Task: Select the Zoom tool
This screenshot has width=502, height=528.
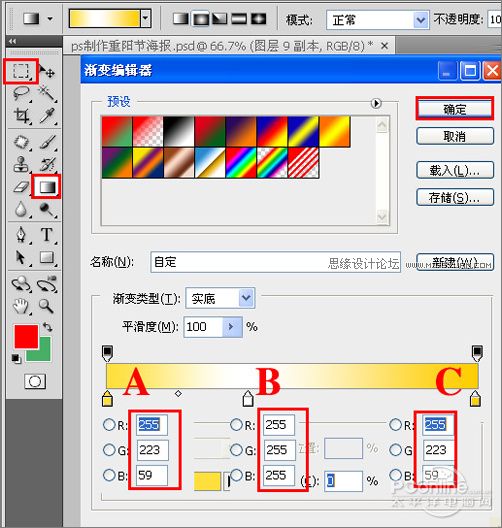Action: pos(46,306)
